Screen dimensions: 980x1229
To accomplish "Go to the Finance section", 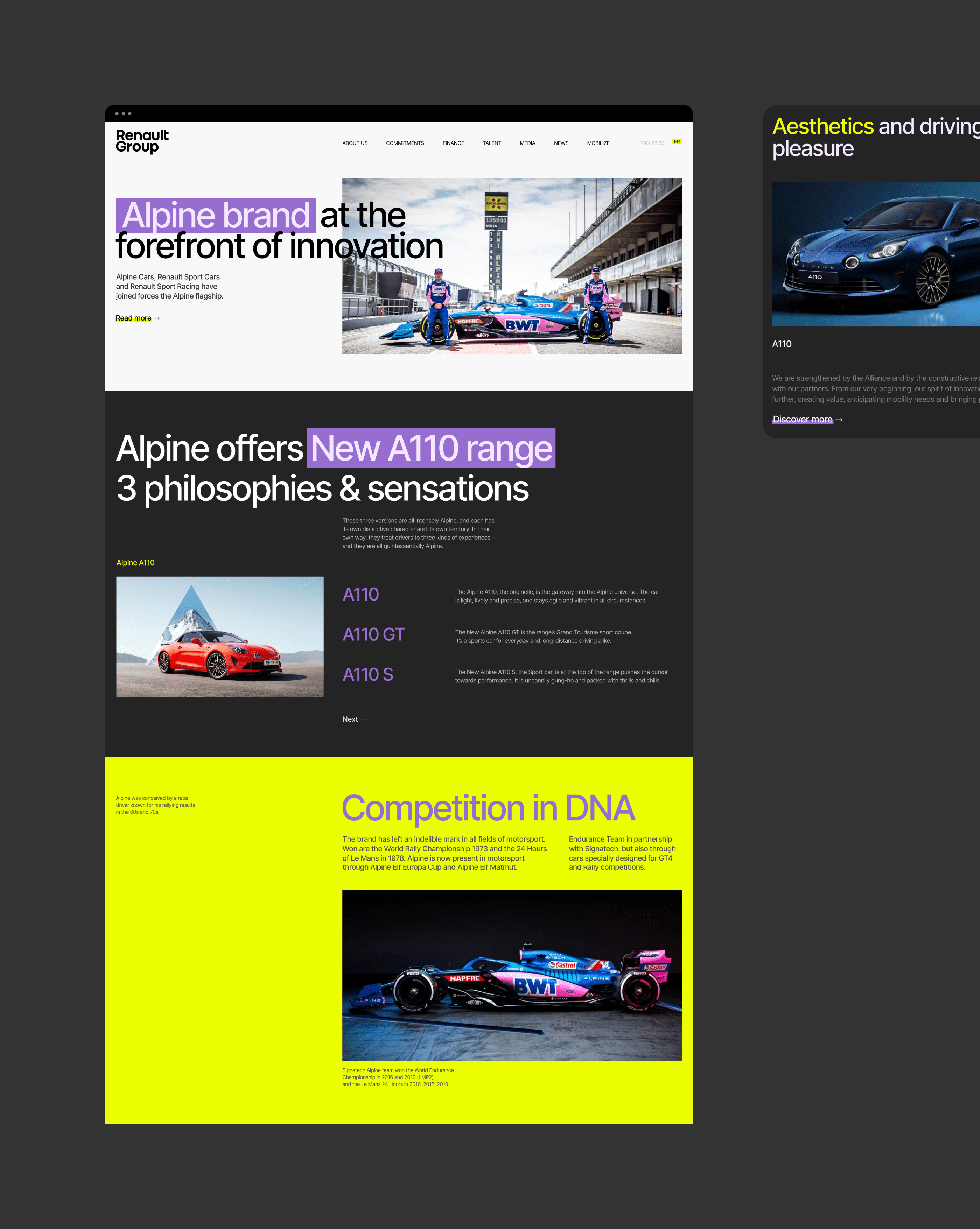I will 453,143.
